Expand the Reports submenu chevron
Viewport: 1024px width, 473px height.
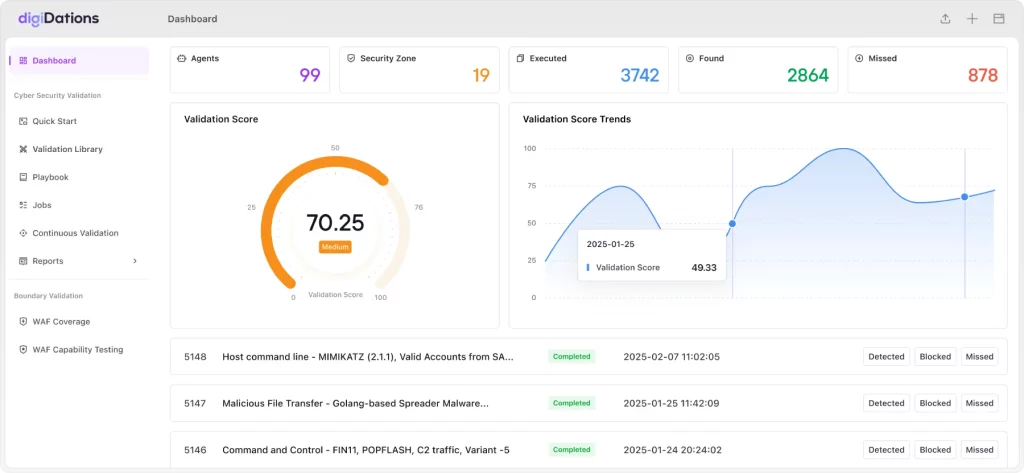[x=135, y=261]
